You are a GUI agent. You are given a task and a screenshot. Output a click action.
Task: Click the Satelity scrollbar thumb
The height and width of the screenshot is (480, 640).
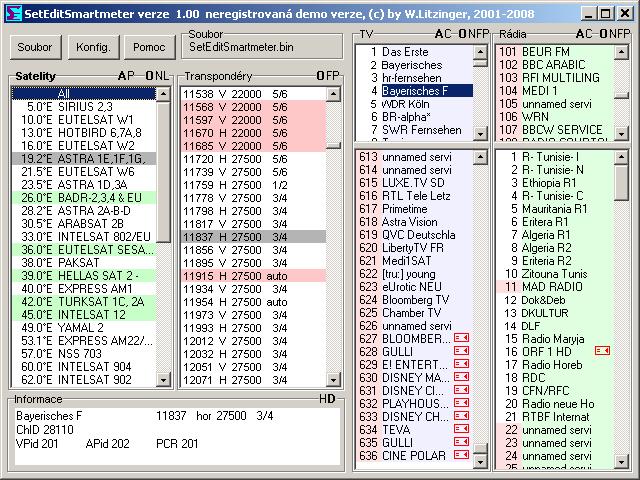(x=163, y=172)
